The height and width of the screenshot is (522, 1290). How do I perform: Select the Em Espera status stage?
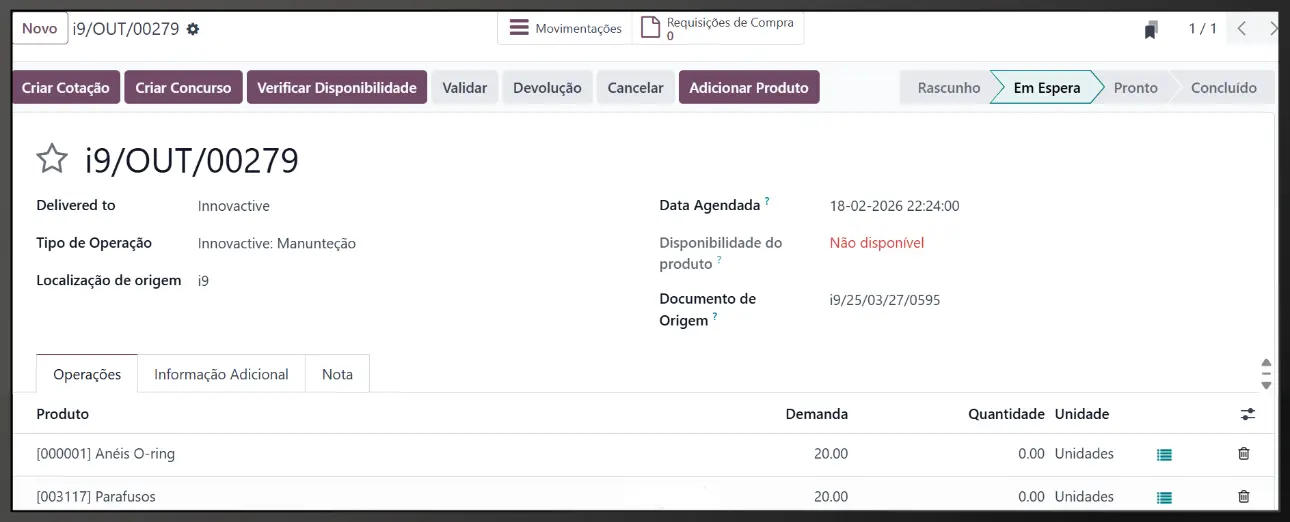1047,87
